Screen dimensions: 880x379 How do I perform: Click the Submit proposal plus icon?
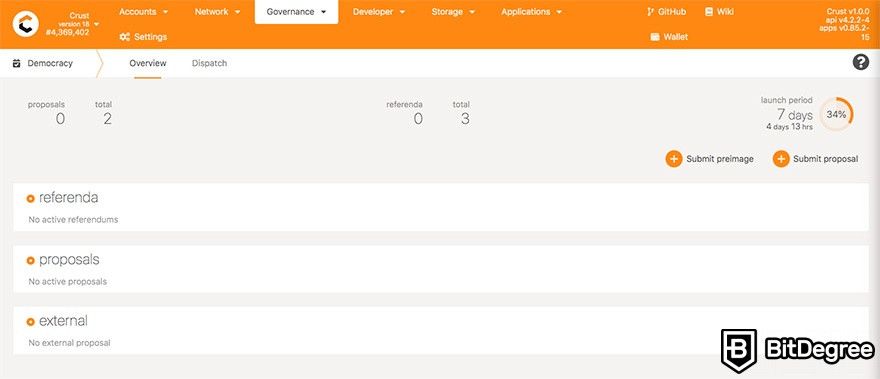781,159
